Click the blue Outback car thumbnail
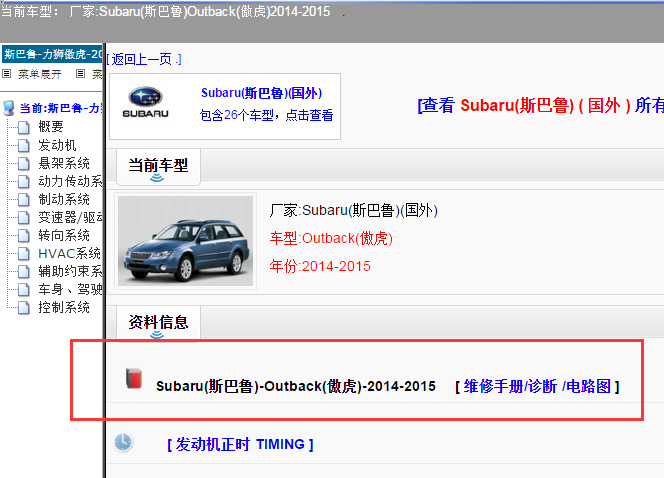 pos(186,241)
